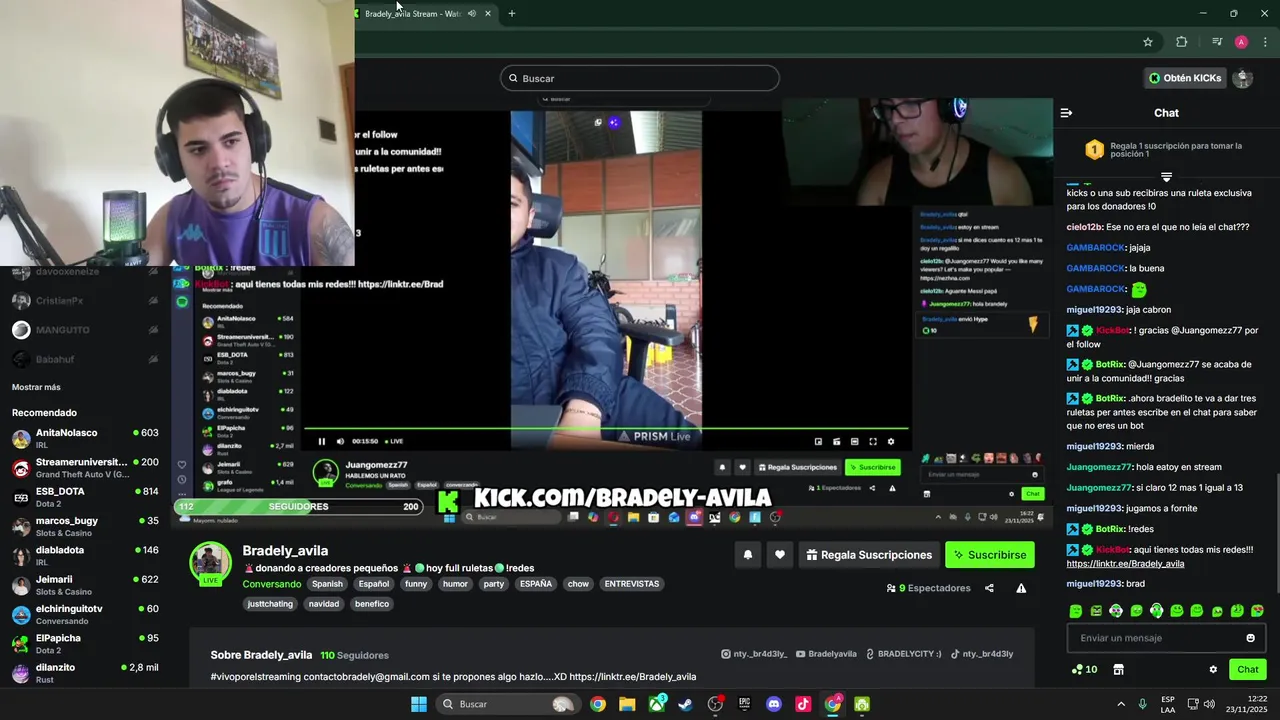Image resolution: width=1280 pixels, height=720 pixels.
Task: Open the emoji picker in chat input
Action: pyautogui.click(x=1251, y=638)
